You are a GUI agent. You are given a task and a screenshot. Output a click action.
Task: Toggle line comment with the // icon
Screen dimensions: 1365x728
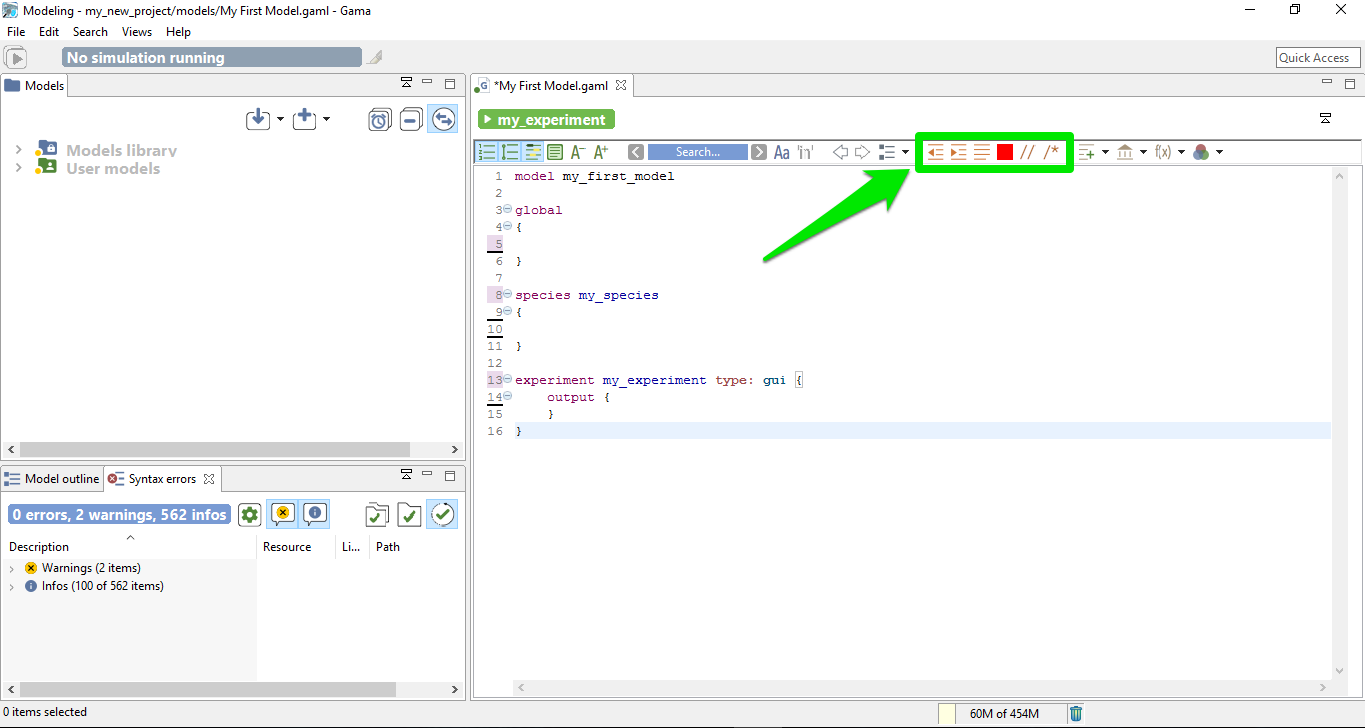(x=1027, y=152)
